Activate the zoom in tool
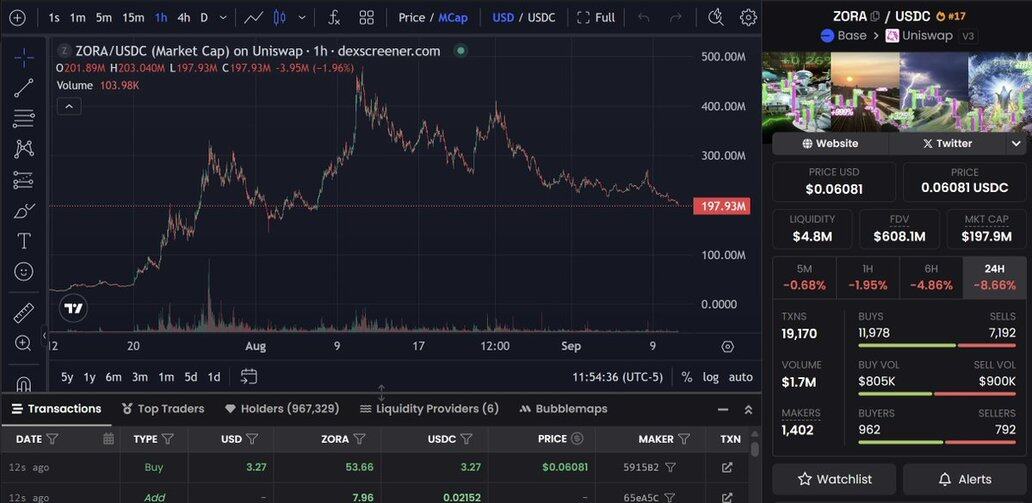 [x=24, y=343]
